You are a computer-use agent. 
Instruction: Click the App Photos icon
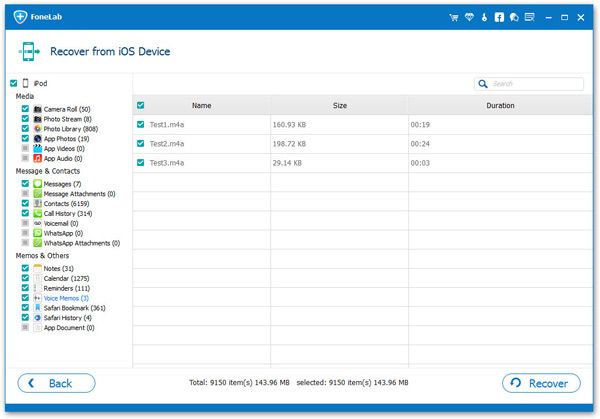pos(38,139)
